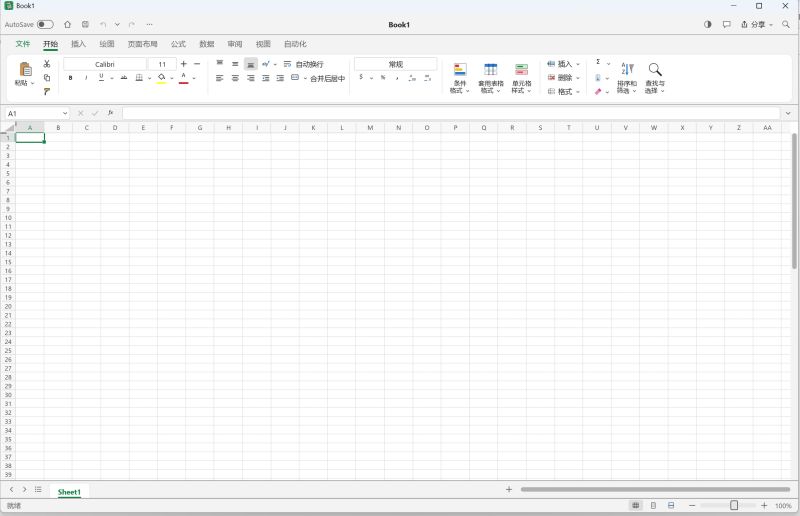Click the borders icon
The image size is (800, 516).
coord(139,78)
